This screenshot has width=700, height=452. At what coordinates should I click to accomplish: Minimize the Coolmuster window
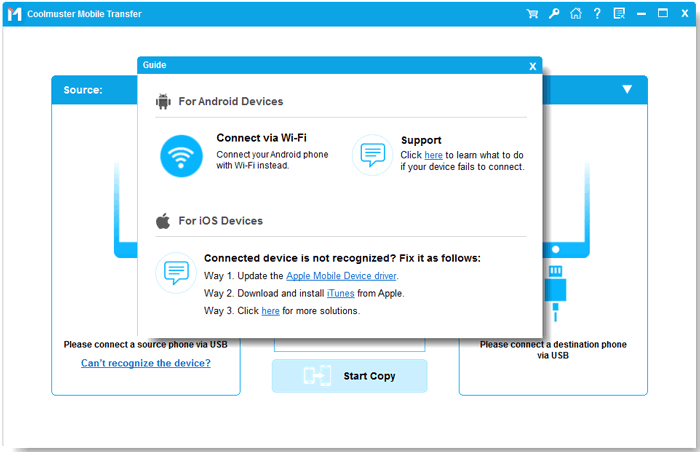click(x=642, y=14)
